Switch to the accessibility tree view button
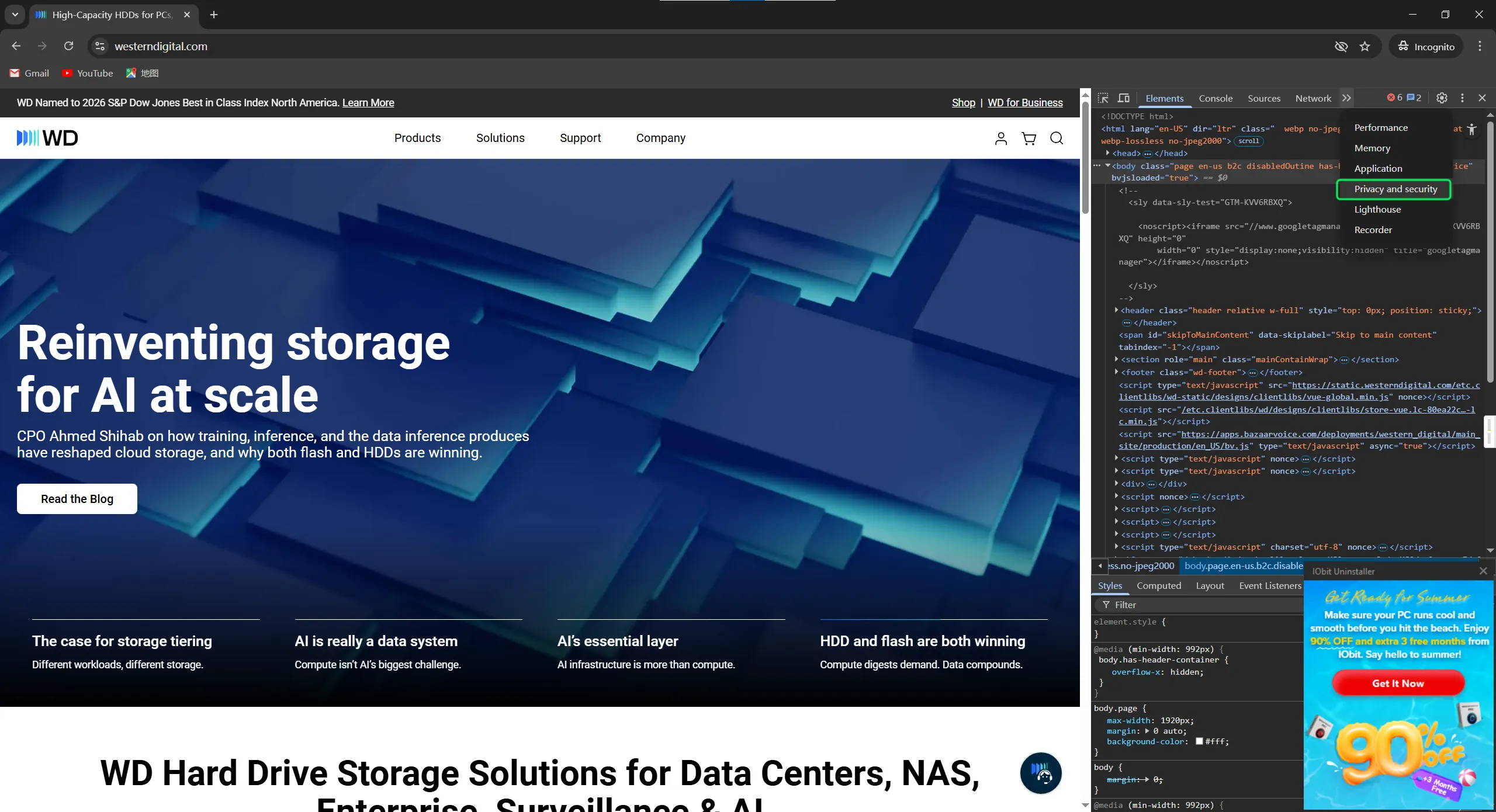Image resolution: width=1496 pixels, height=812 pixels. point(1471,130)
